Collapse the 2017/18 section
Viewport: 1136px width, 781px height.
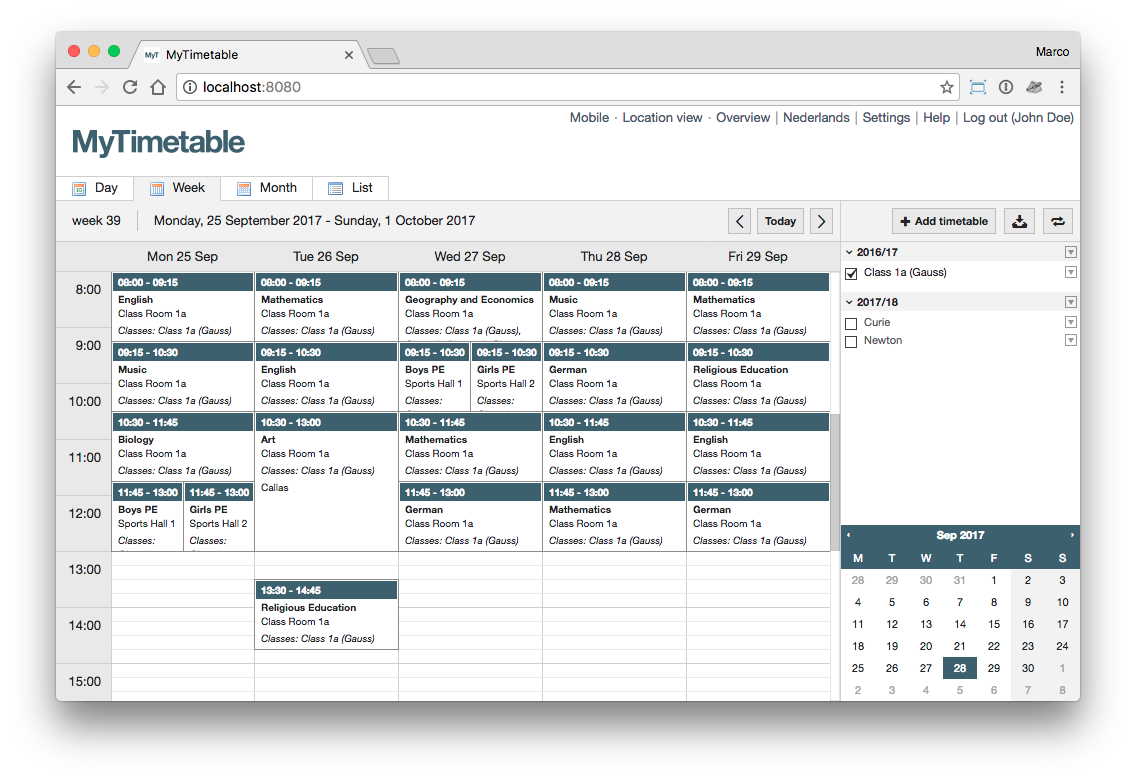point(851,301)
